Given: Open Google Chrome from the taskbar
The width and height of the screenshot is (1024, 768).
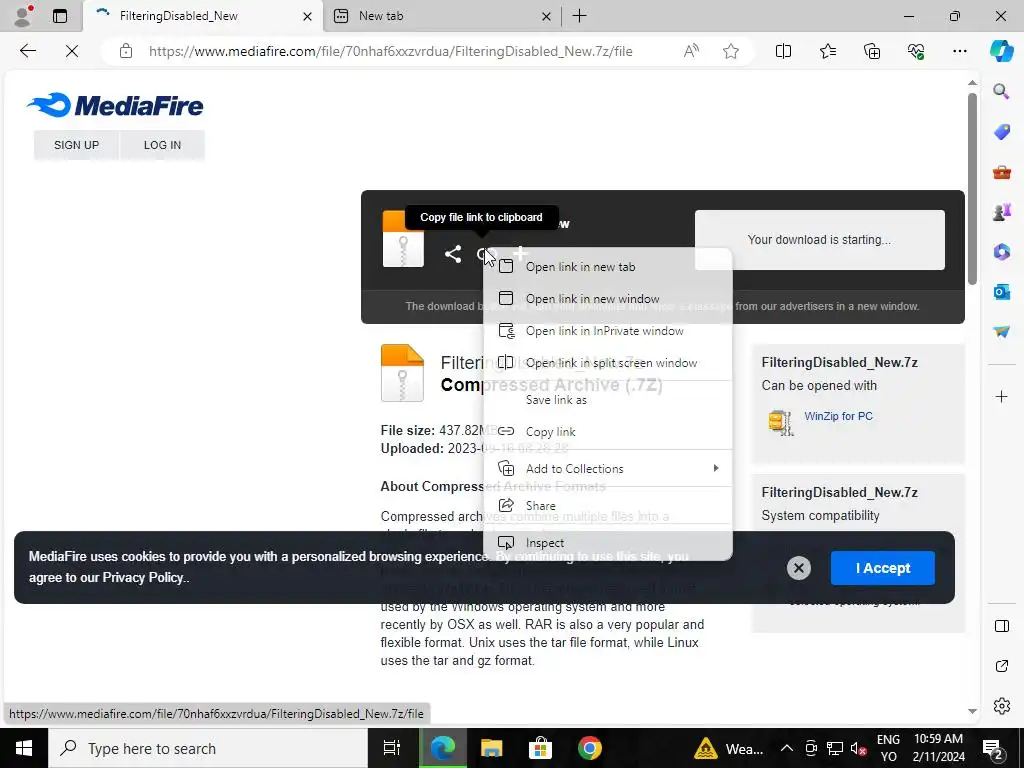Looking at the screenshot, I should click(590, 748).
